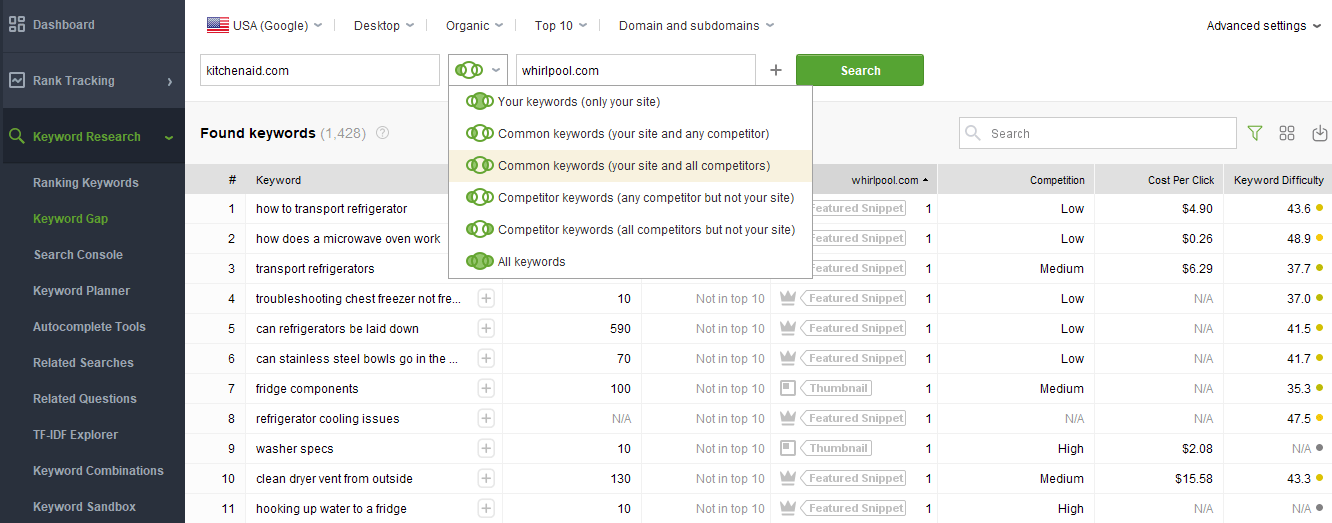Click keyword 'how to transport refrigerator'
Viewport: 1332px width, 523px height.
[331, 208]
